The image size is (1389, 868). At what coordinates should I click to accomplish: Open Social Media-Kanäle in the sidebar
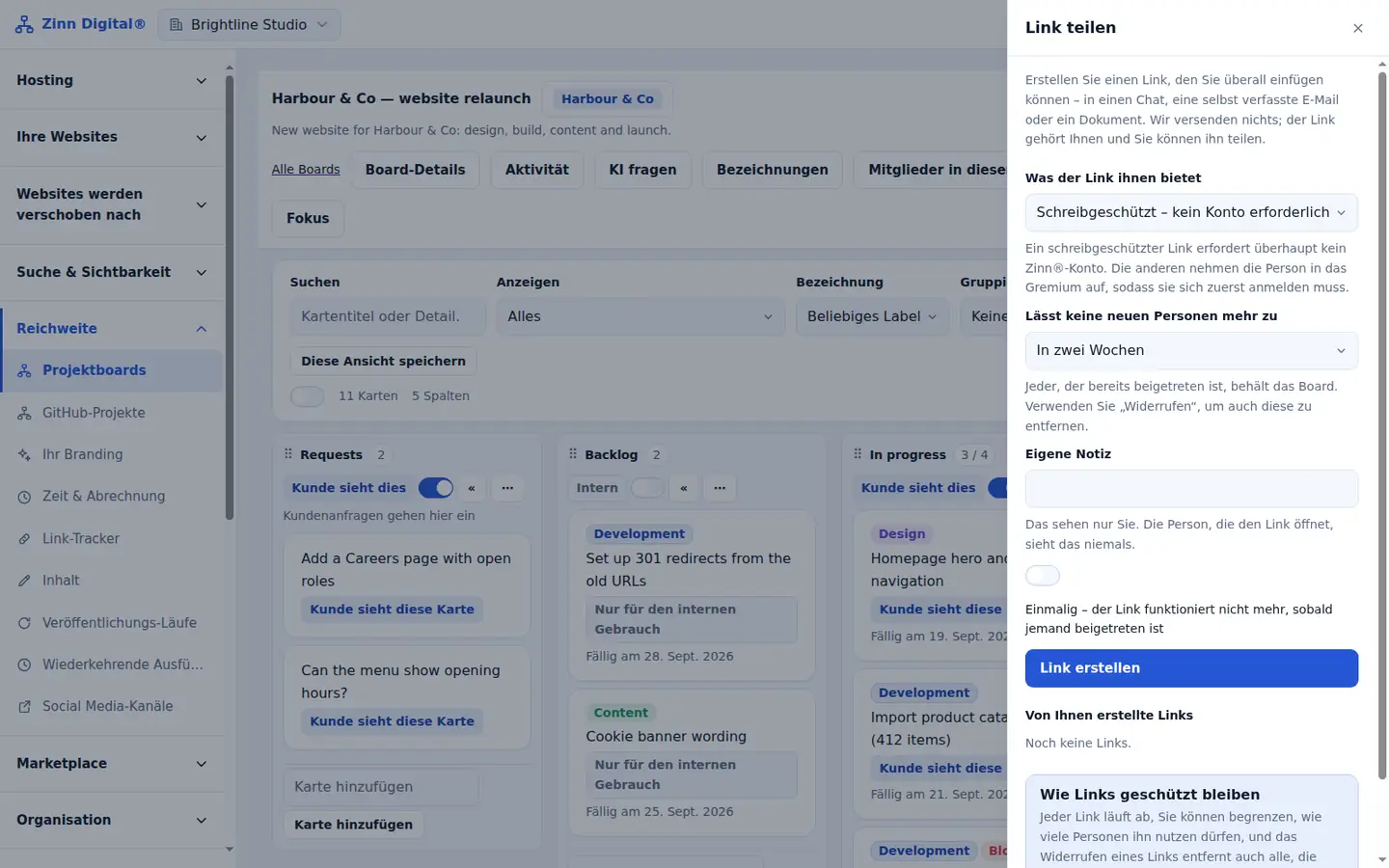[112, 707]
